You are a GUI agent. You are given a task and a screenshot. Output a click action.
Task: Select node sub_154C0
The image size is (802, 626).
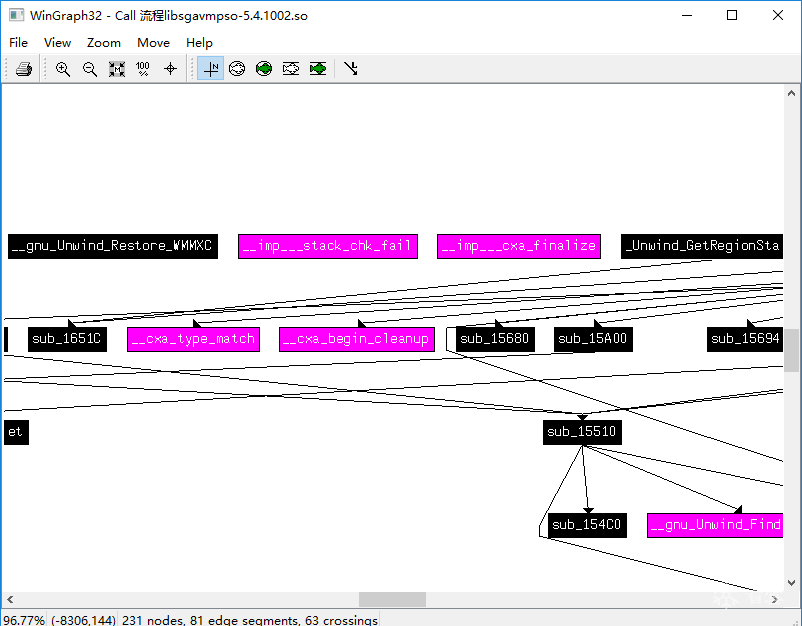tap(587, 525)
